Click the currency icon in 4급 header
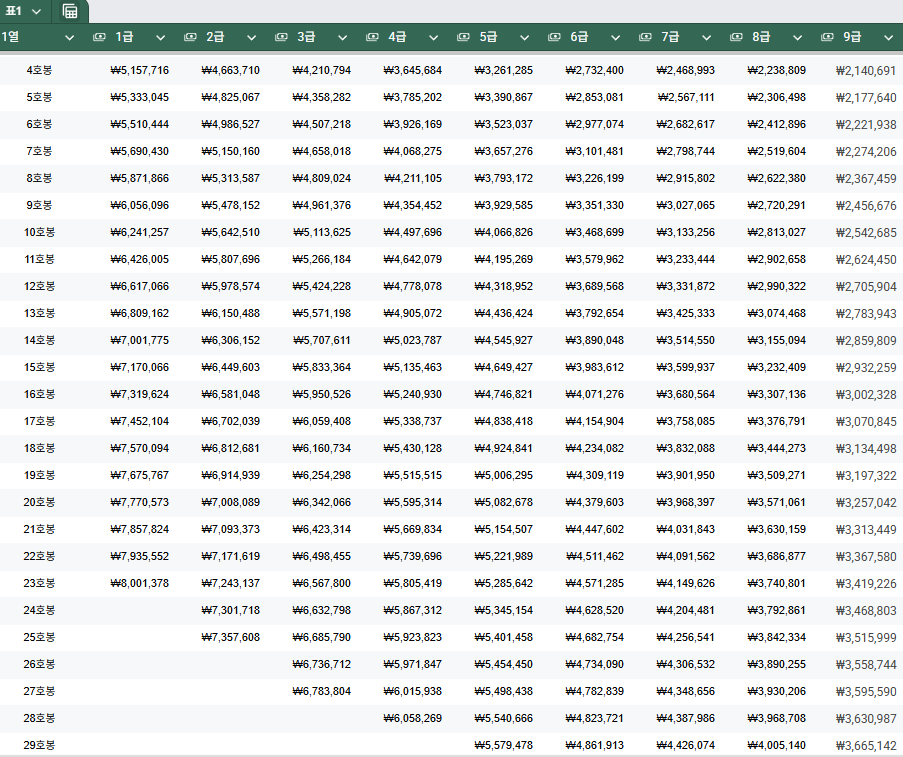Viewport: 903px width, 757px height. [372, 37]
